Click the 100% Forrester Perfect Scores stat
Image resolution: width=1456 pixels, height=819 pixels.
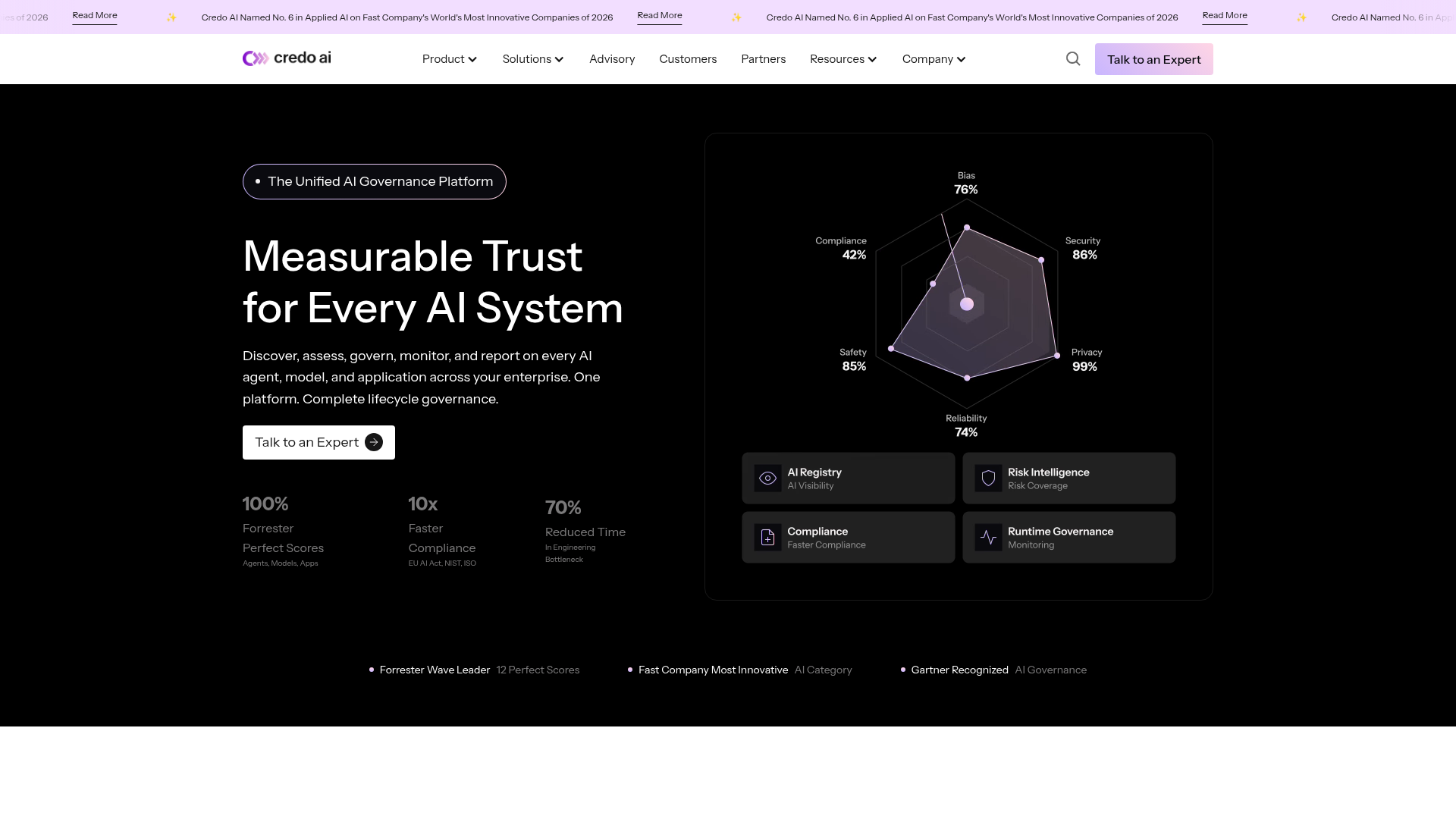coord(283,531)
